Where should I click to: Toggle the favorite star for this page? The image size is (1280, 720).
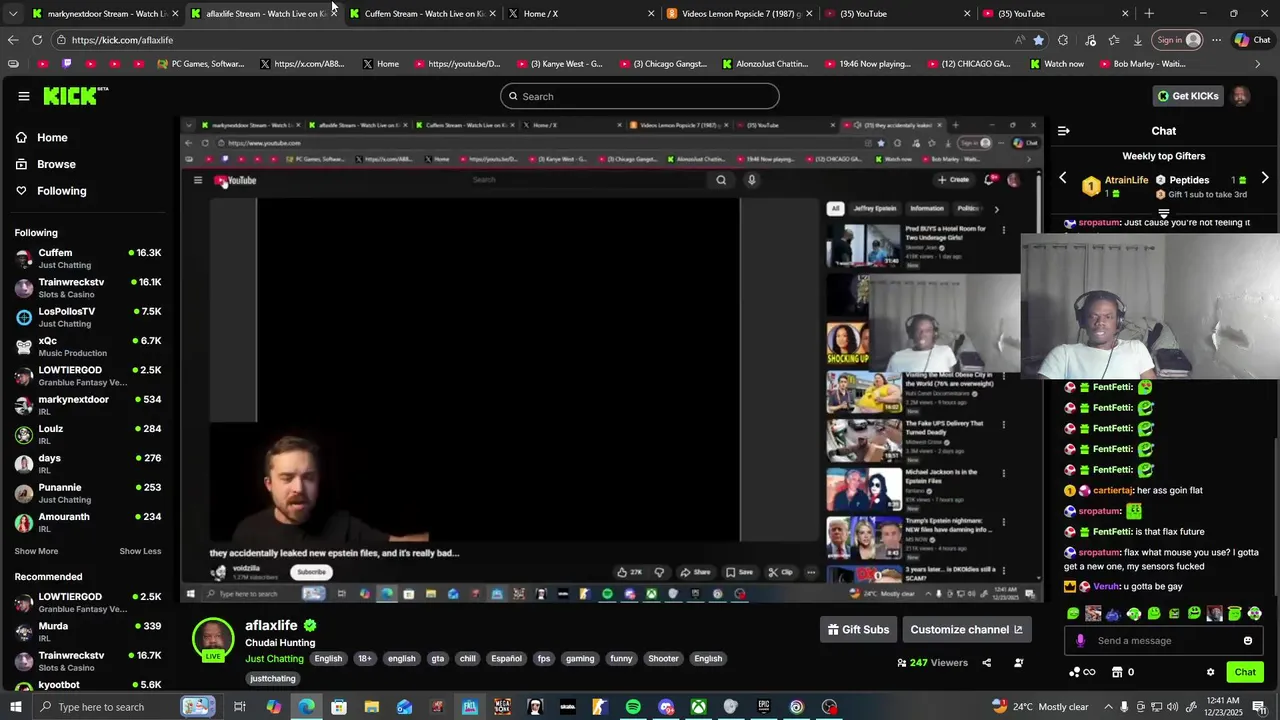click(x=1039, y=40)
